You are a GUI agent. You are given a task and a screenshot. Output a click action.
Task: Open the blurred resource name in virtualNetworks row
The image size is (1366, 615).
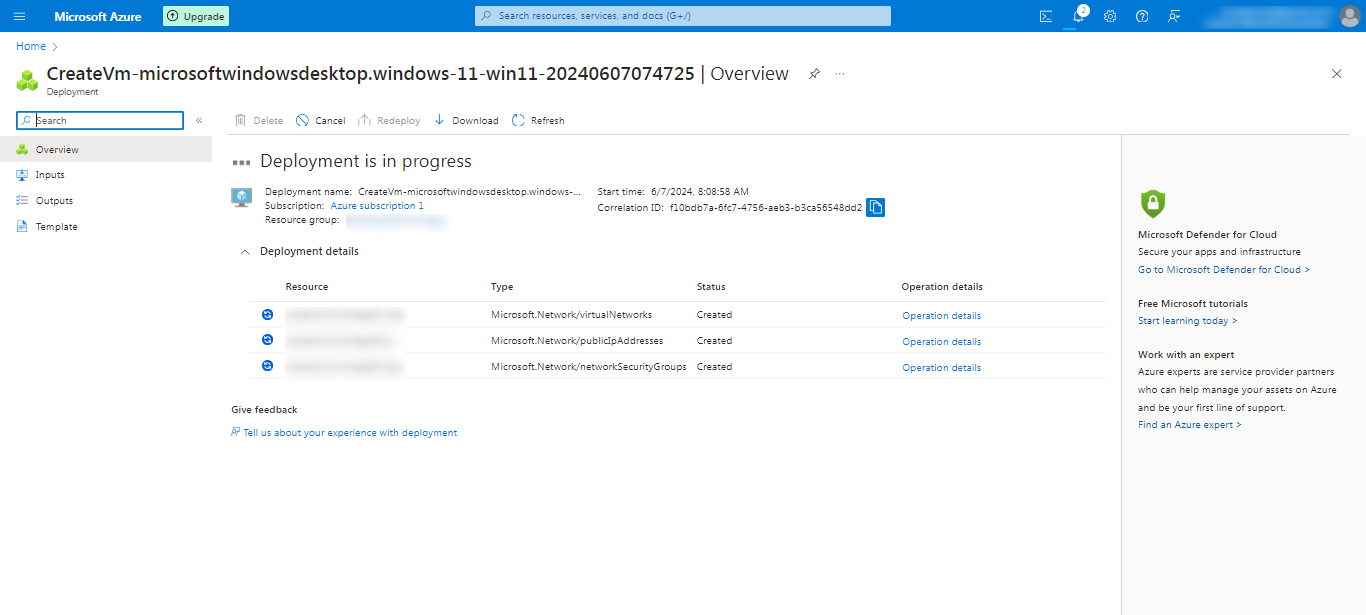click(x=344, y=314)
